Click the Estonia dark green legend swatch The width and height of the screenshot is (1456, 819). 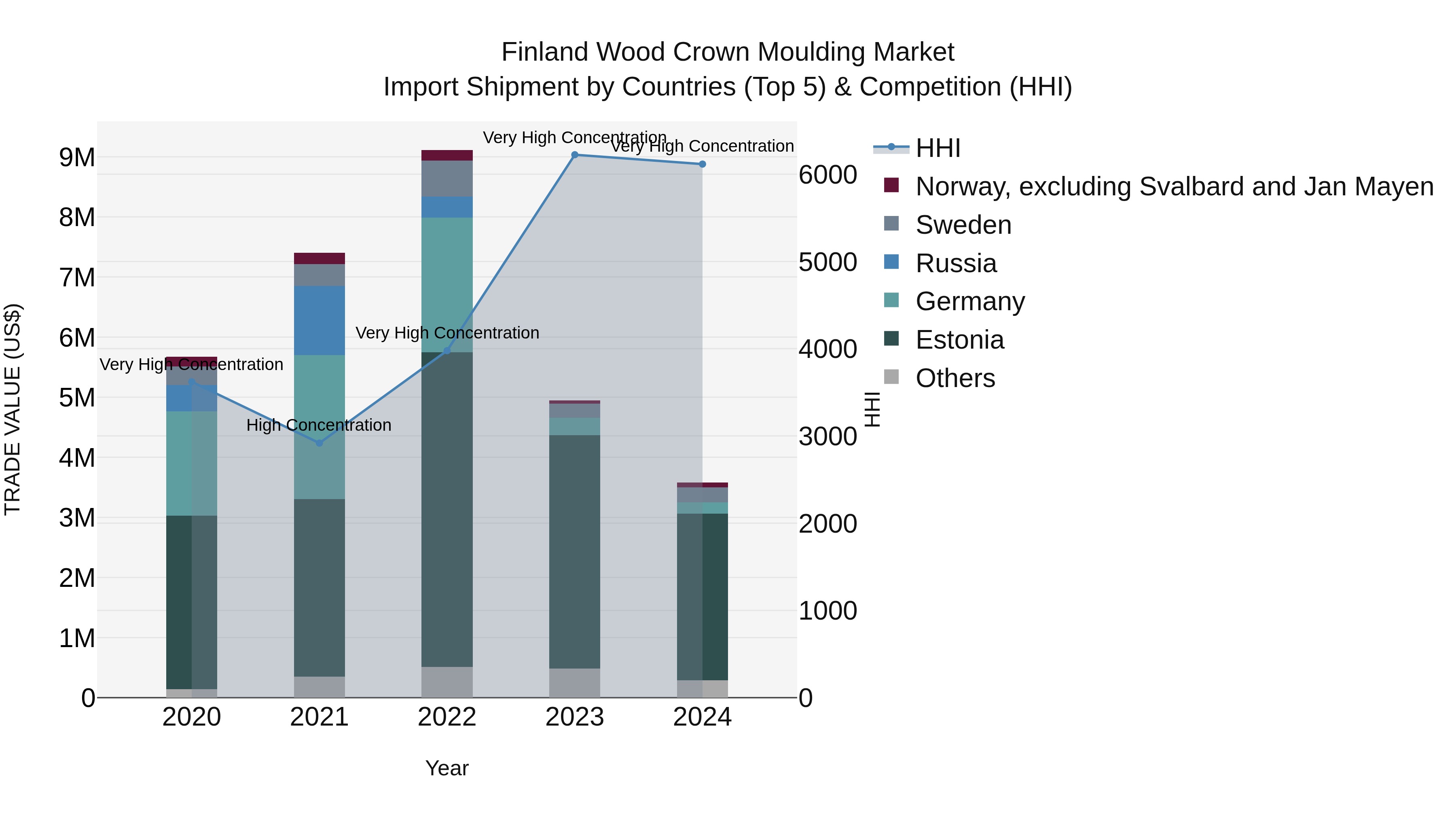point(891,338)
